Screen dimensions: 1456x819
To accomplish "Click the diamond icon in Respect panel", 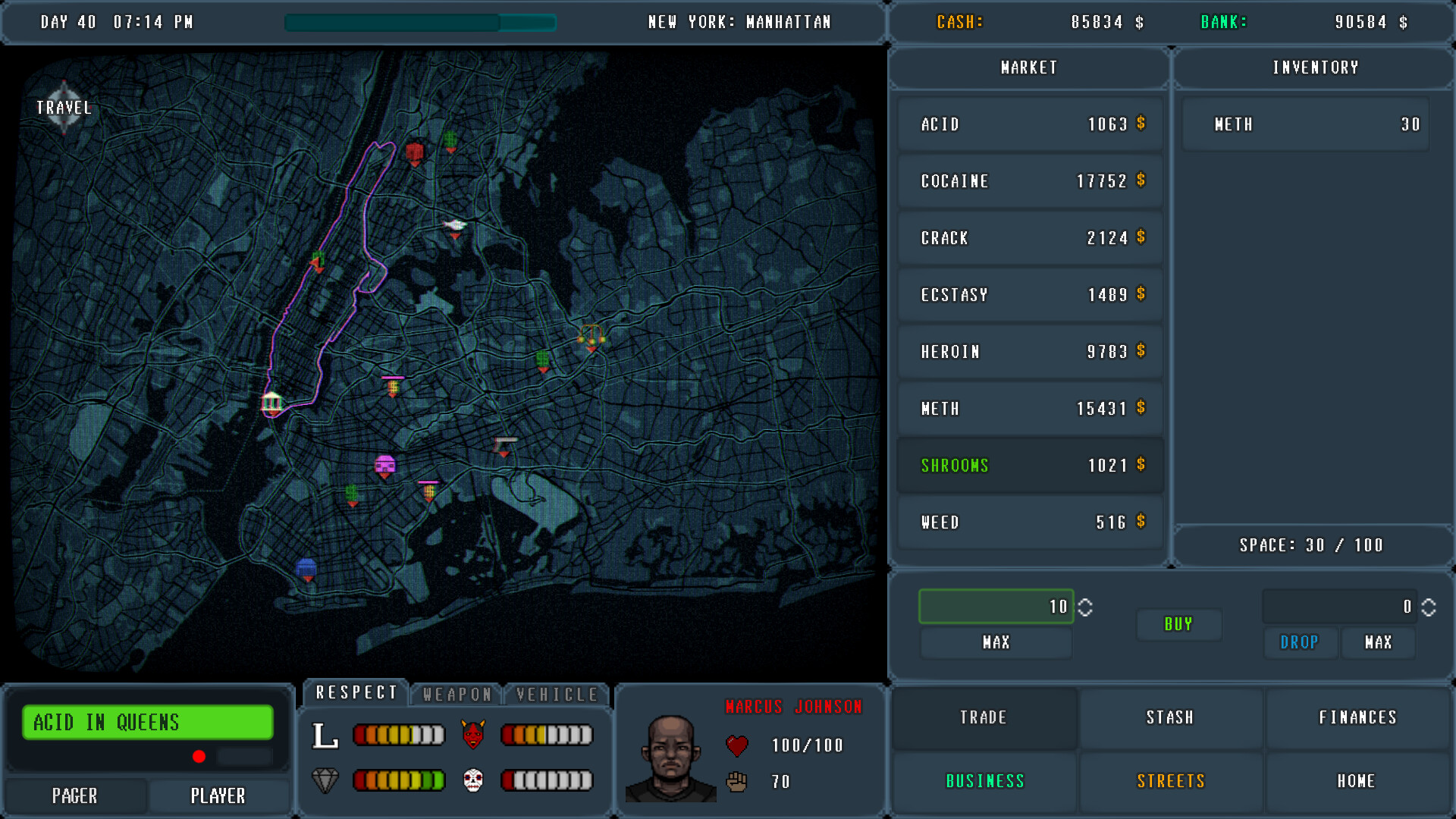I will pyautogui.click(x=326, y=780).
